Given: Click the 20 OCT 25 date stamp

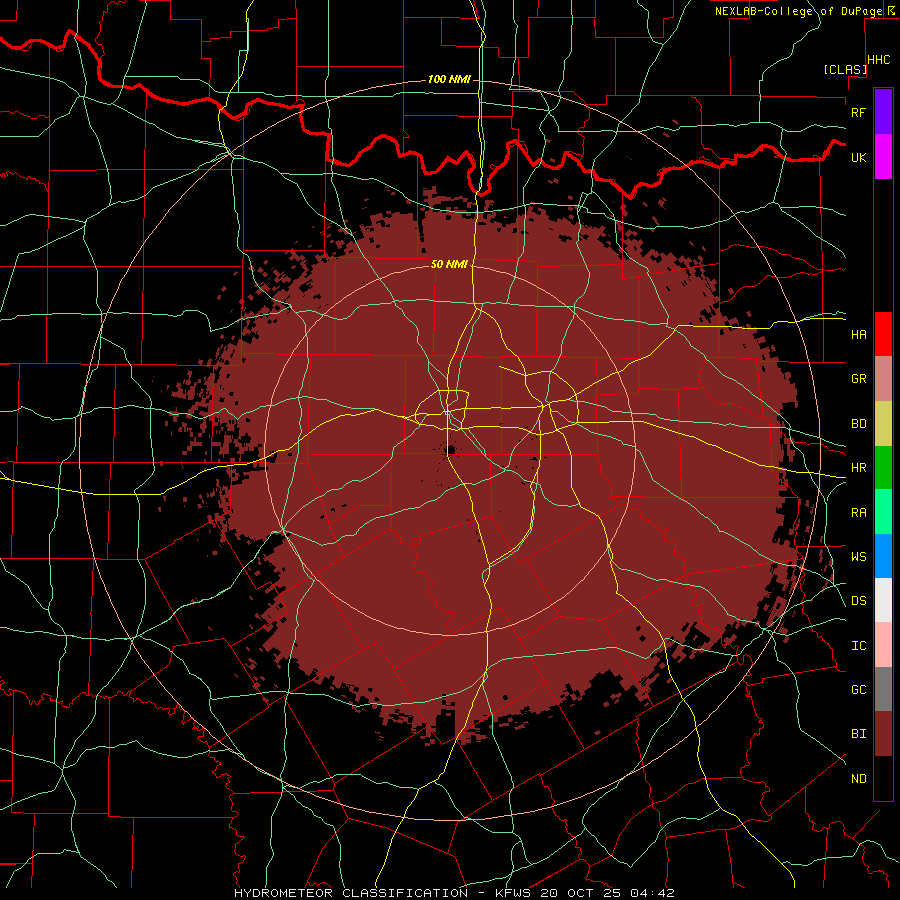Looking at the screenshot, I should pos(581,893).
